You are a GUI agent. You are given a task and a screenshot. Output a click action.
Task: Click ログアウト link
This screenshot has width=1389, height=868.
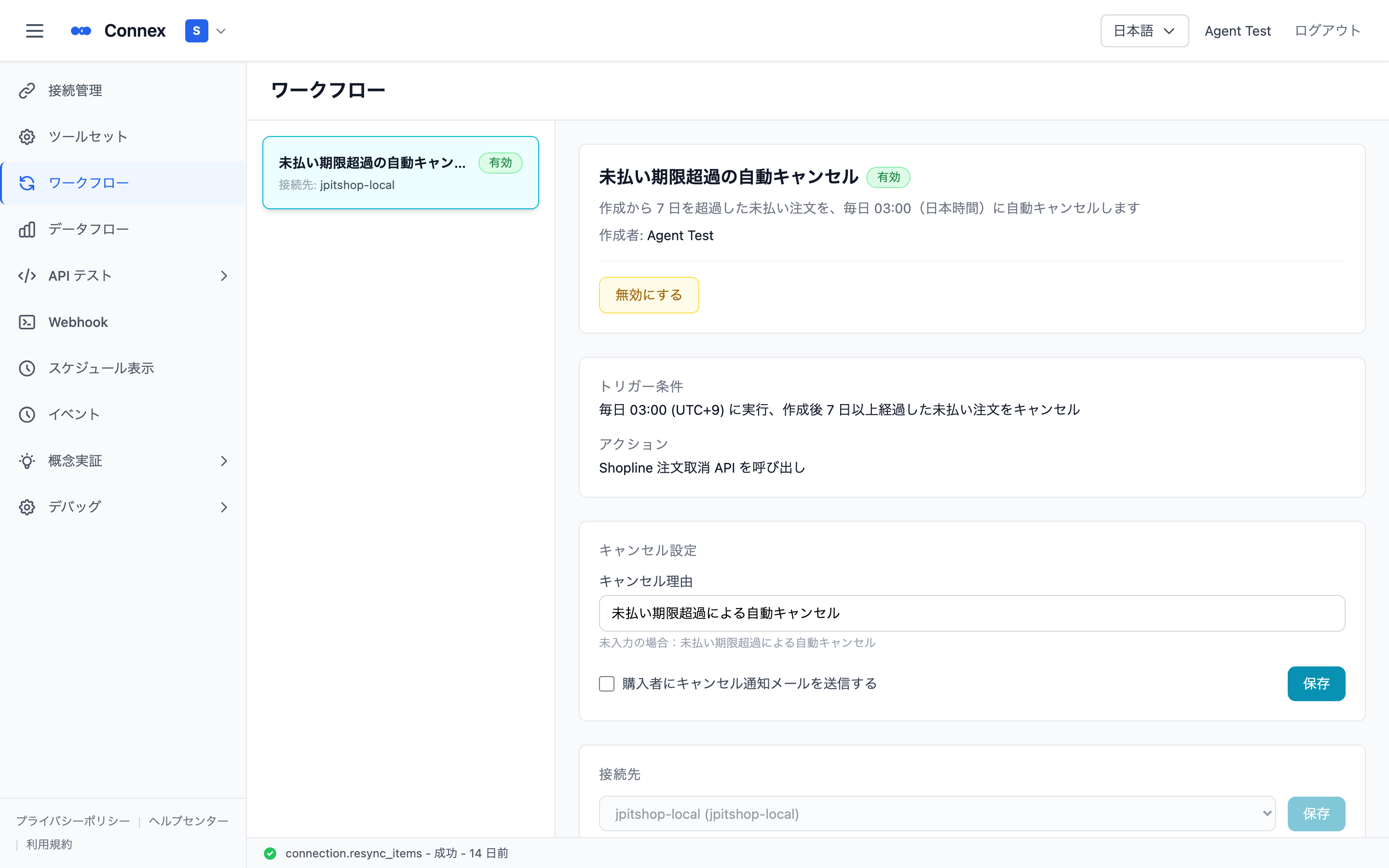click(x=1327, y=31)
